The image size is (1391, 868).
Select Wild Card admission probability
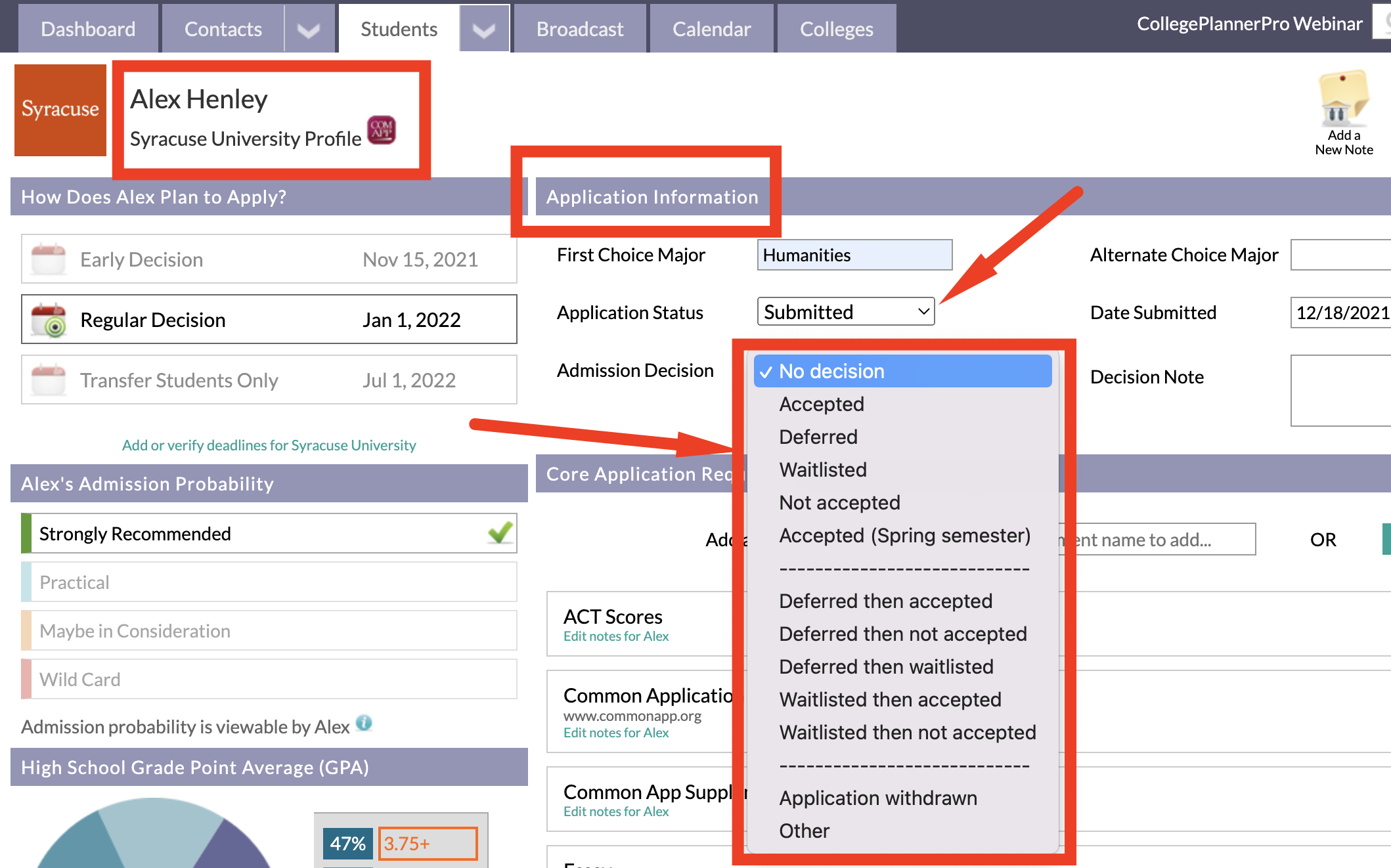point(269,679)
